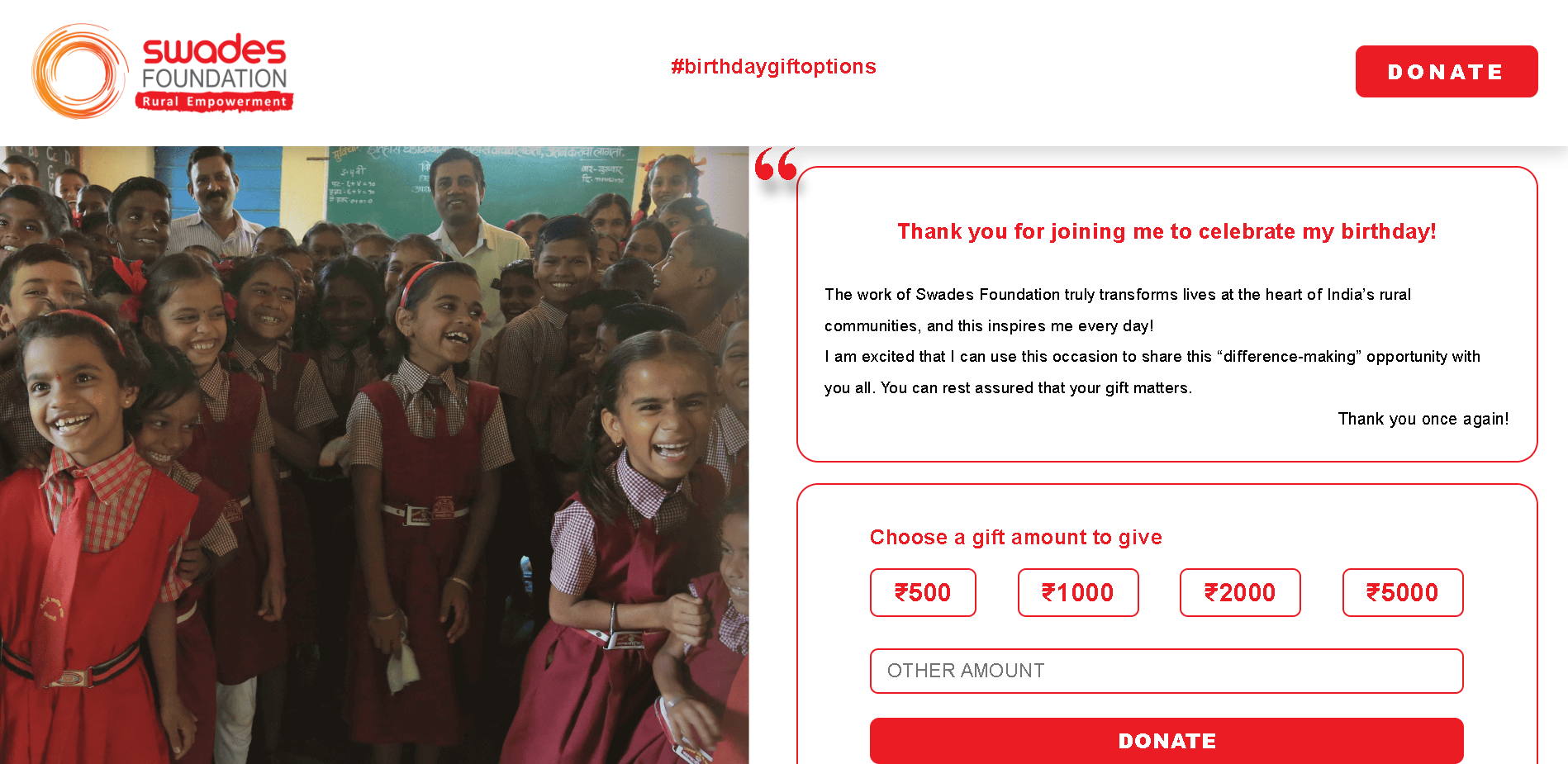Image resolution: width=1568 pixels, height=764 pixels.
Task: Open the #birthdaygiftoptions hashtag link
Action: click(773, 66)
